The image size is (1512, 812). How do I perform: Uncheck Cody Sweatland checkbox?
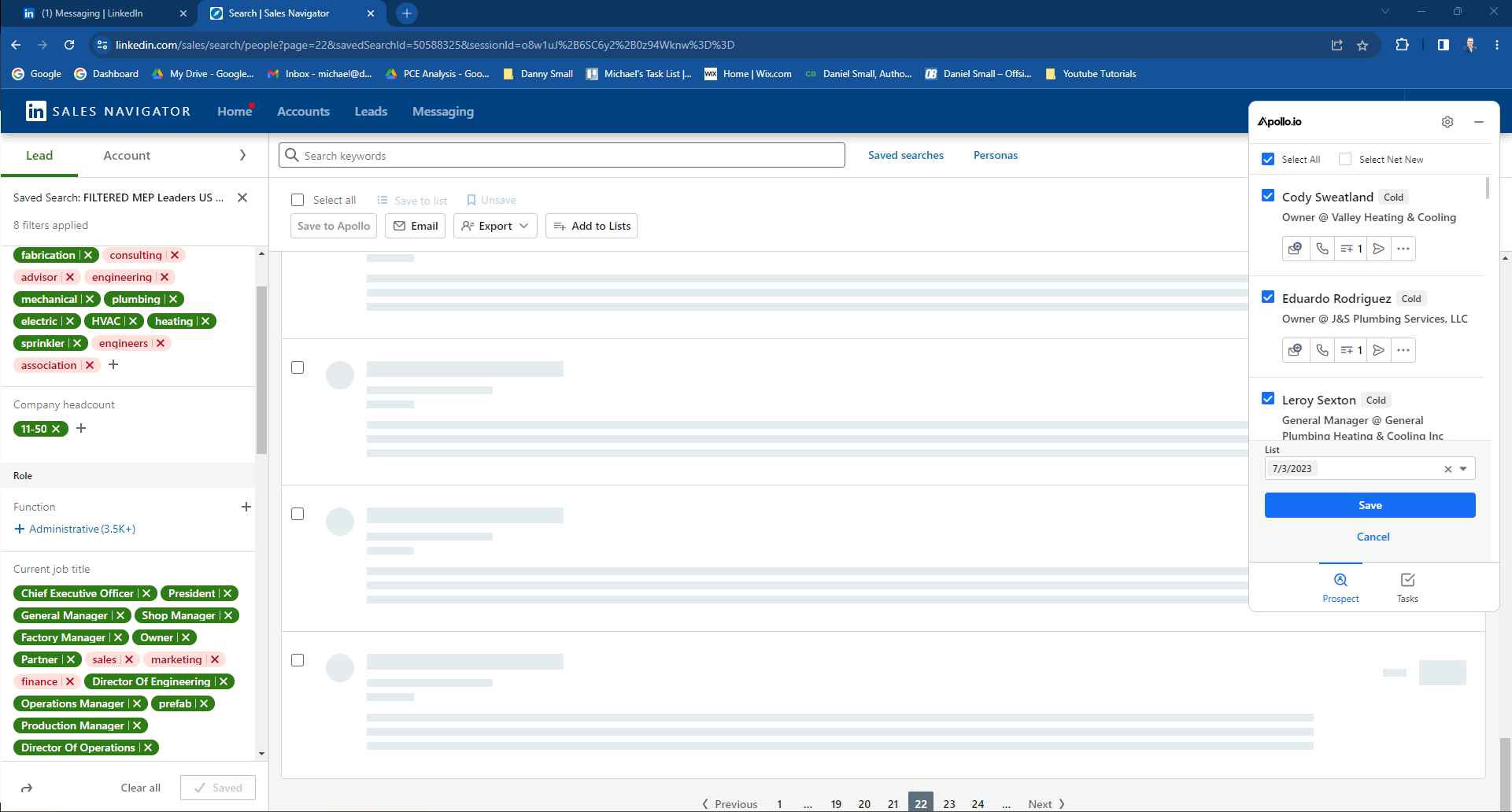point(1268,195)
